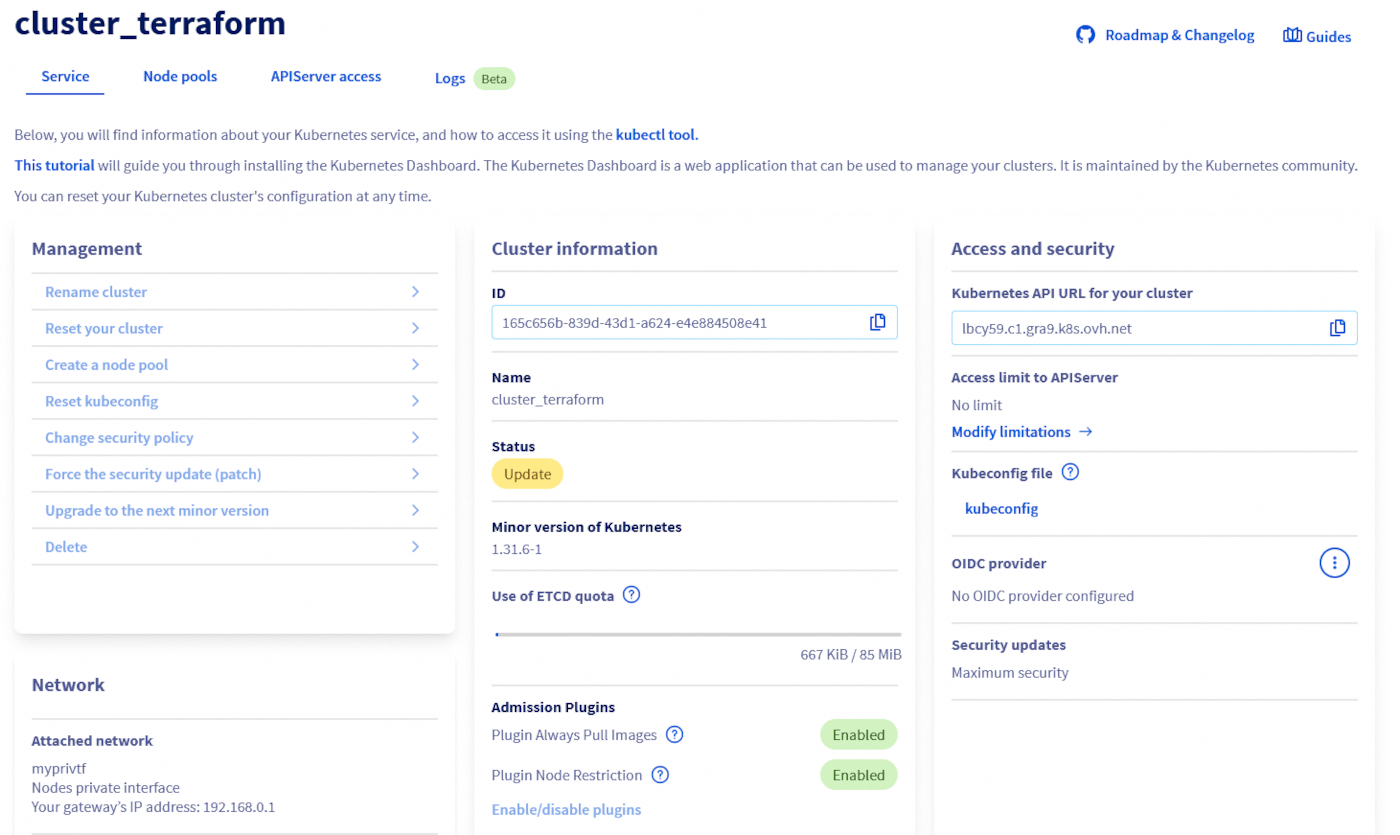The width and height of the screenshot is (1400, 835).
Task: Open the OIDC provider three-dot menu
Action: 1334,562
